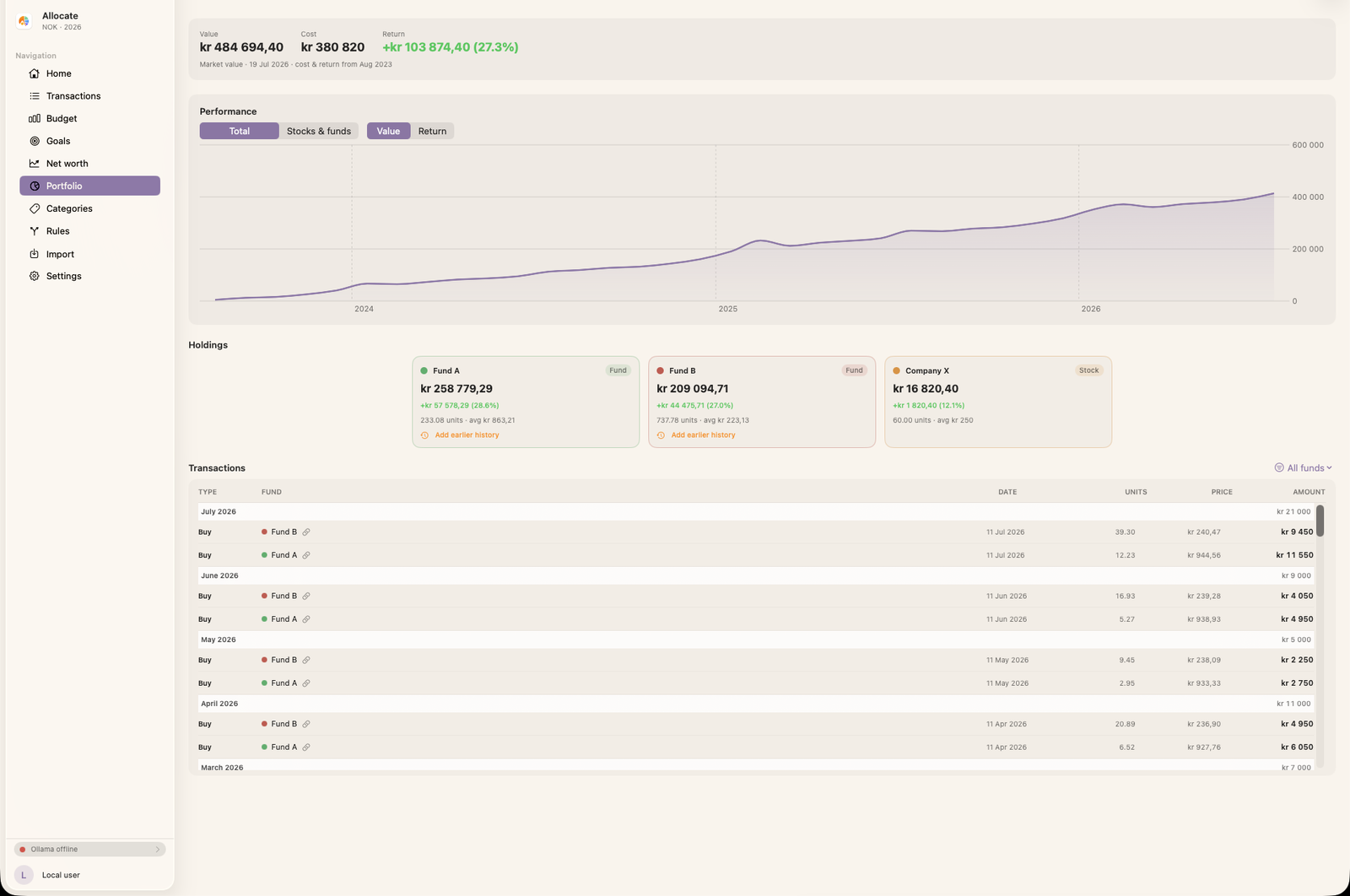Click the red dot on Fund B card
The width and height of the screenshot is (1350, 896).
pos(660,370)
